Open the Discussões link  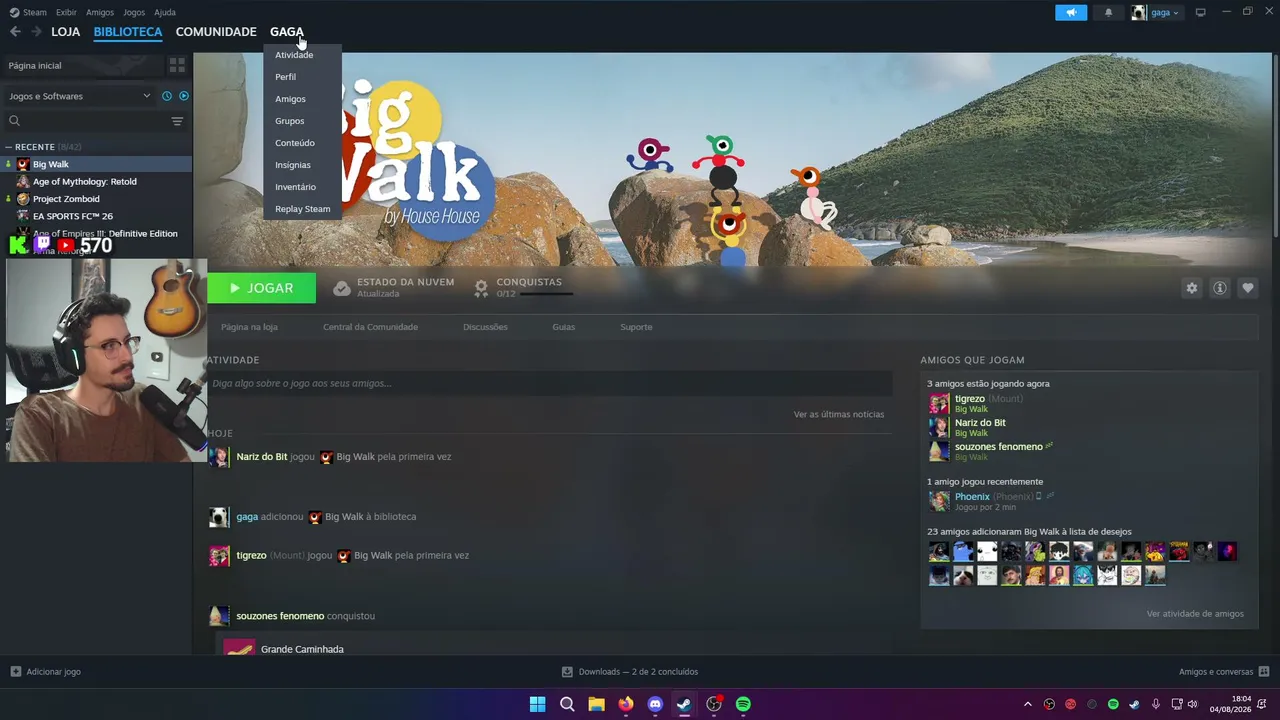point(485,327)
